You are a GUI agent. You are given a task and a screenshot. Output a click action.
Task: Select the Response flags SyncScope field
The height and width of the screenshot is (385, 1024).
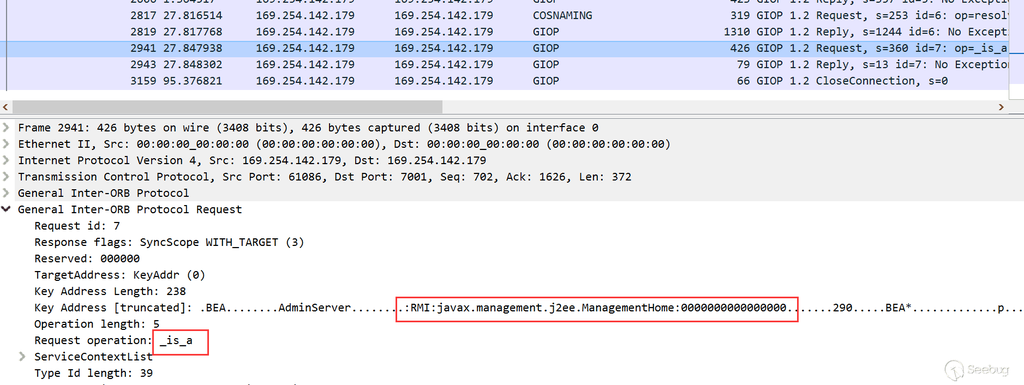point(169,243)
